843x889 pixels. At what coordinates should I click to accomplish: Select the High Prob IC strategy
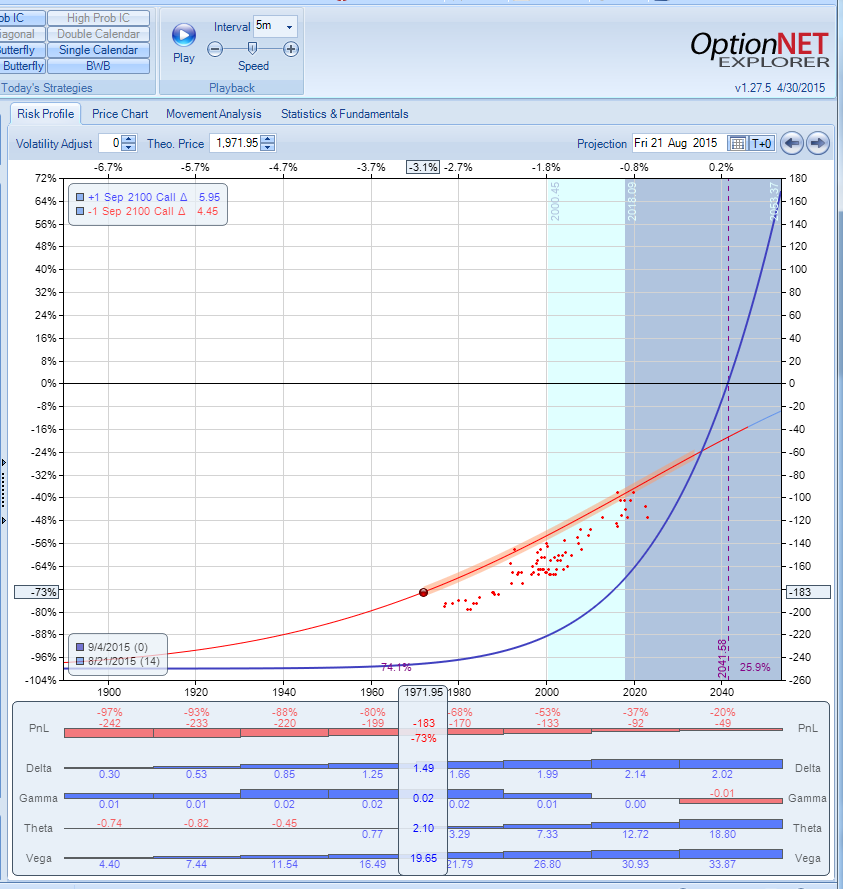point(98,18)
